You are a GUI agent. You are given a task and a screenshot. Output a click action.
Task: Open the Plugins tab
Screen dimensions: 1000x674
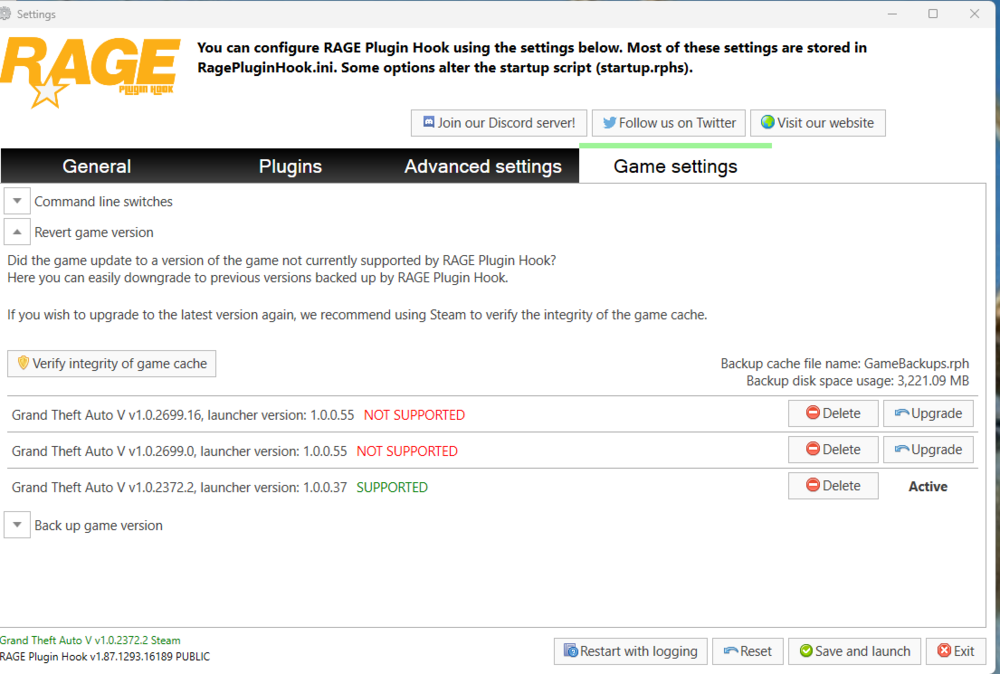(x=290, y=166)
